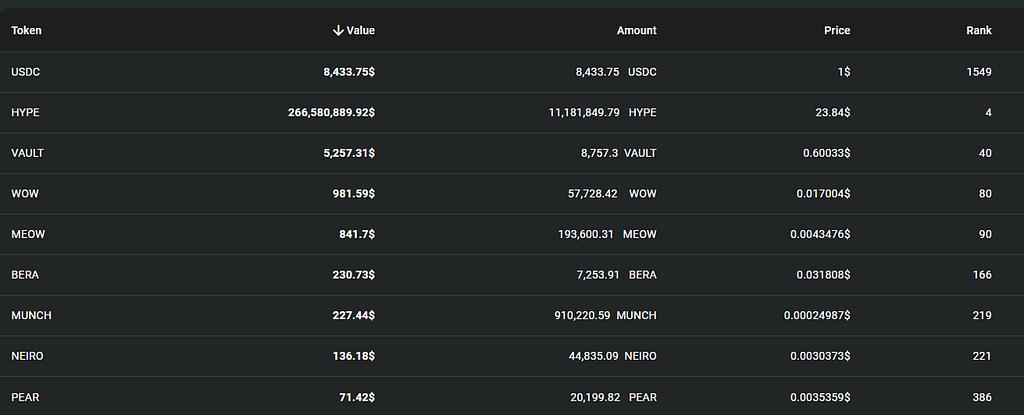Open the HYPE token entry
1024x415 pixels.
(25, 113)
